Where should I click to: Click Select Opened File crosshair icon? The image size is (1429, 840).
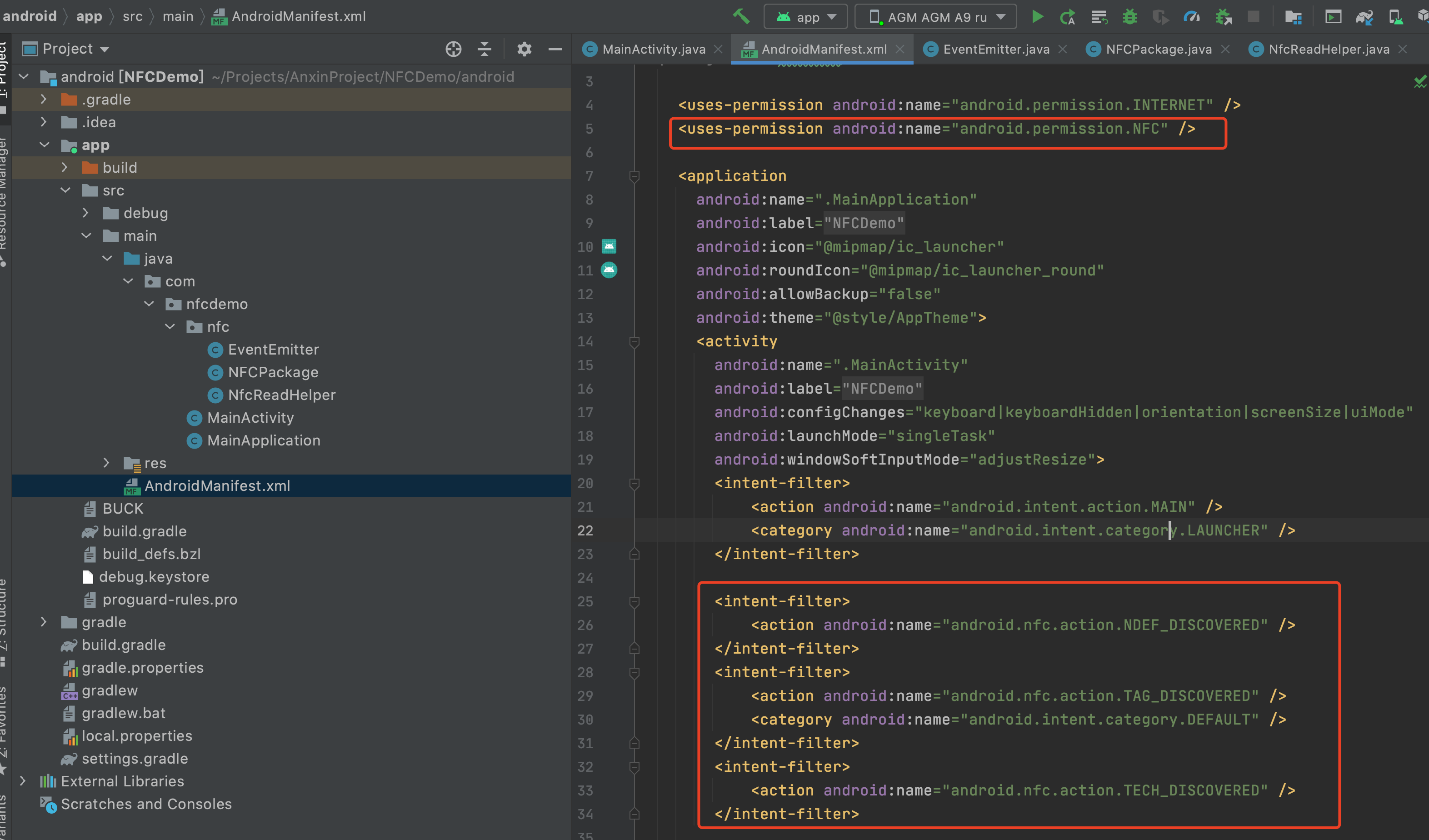point(453,50)
